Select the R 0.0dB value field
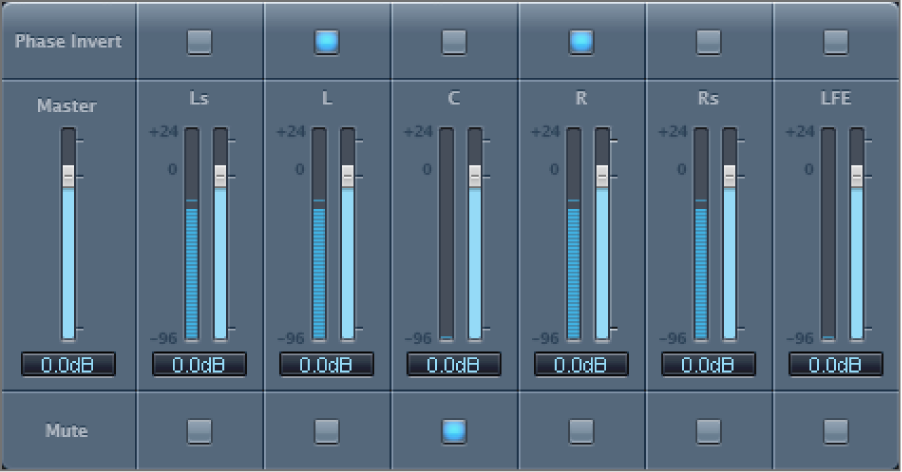Viewport: 902px width, 472px height. [581, 364]
